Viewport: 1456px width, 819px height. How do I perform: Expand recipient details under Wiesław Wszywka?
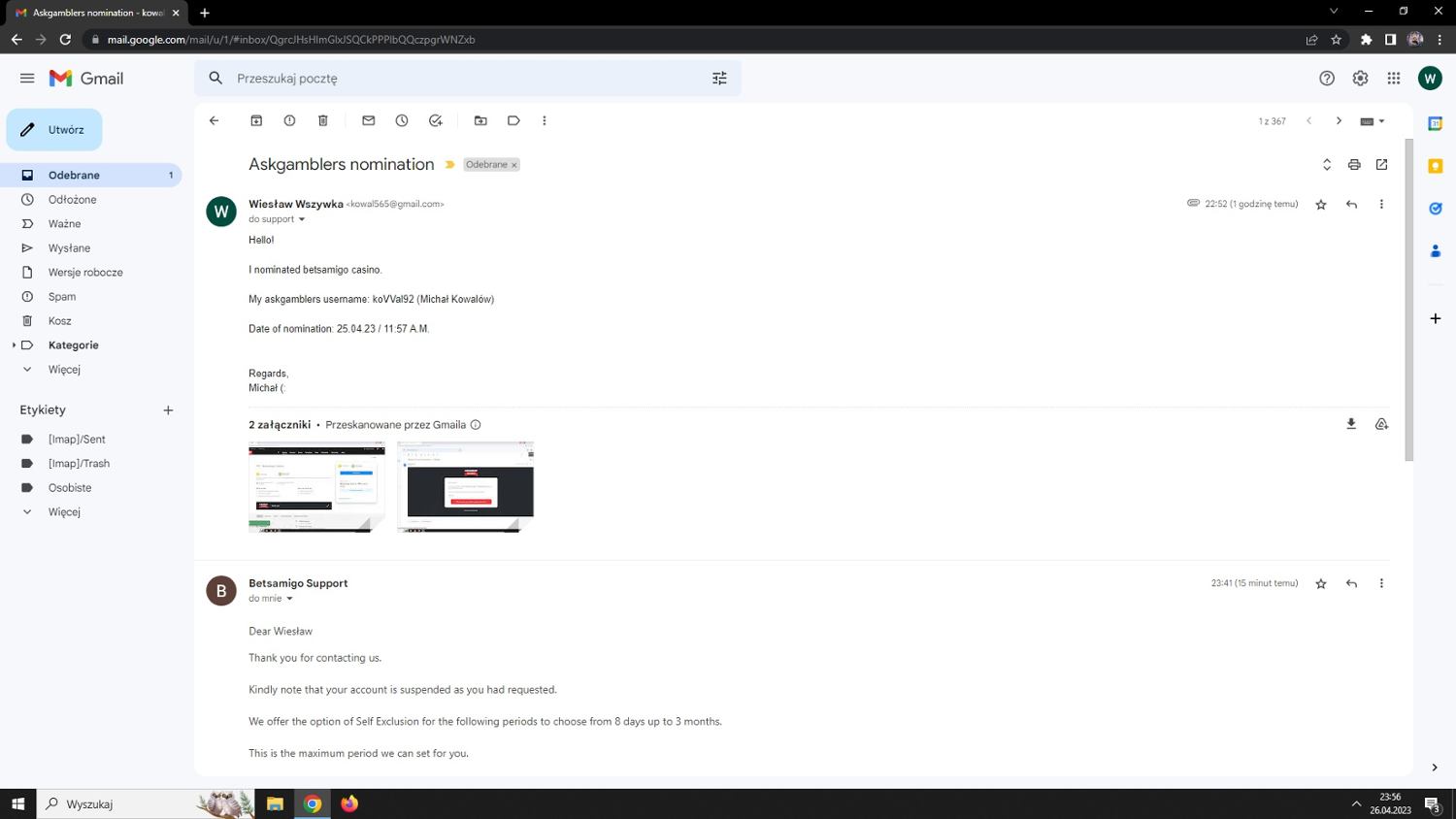pyautogui.click(x=302, y=219)
